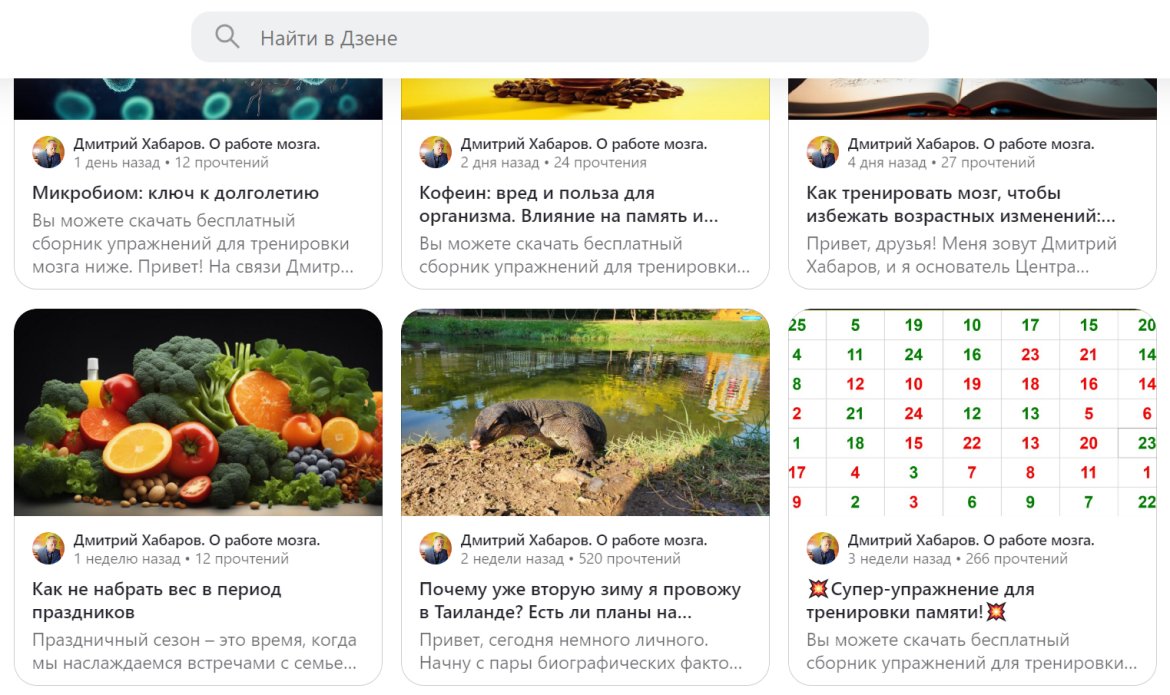1170x695 pixels.
Task: Click the coffee beans image thumbnail
Action: [x=585, y=99]
